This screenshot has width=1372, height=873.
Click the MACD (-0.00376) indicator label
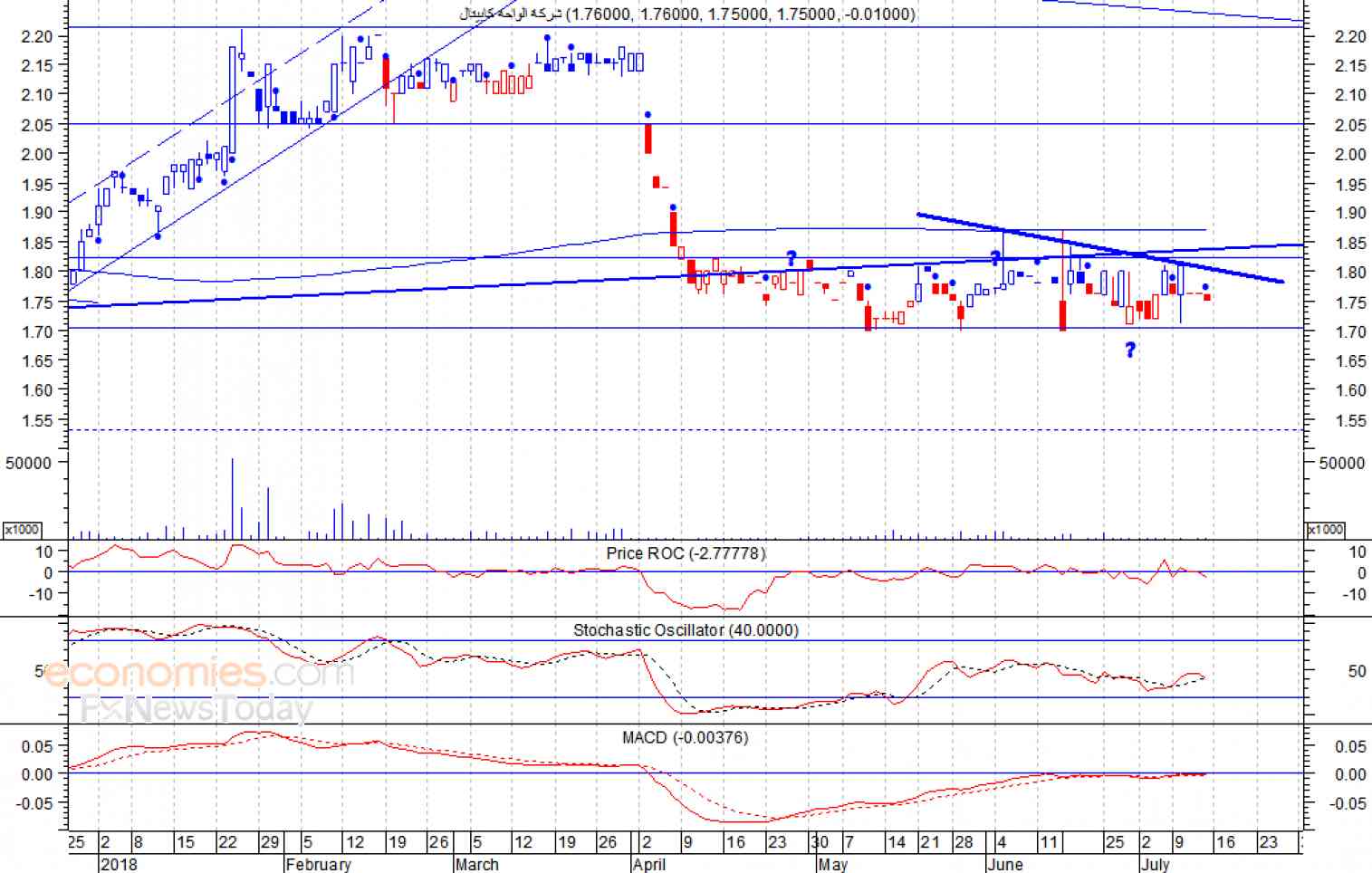(x=685, y=737)
